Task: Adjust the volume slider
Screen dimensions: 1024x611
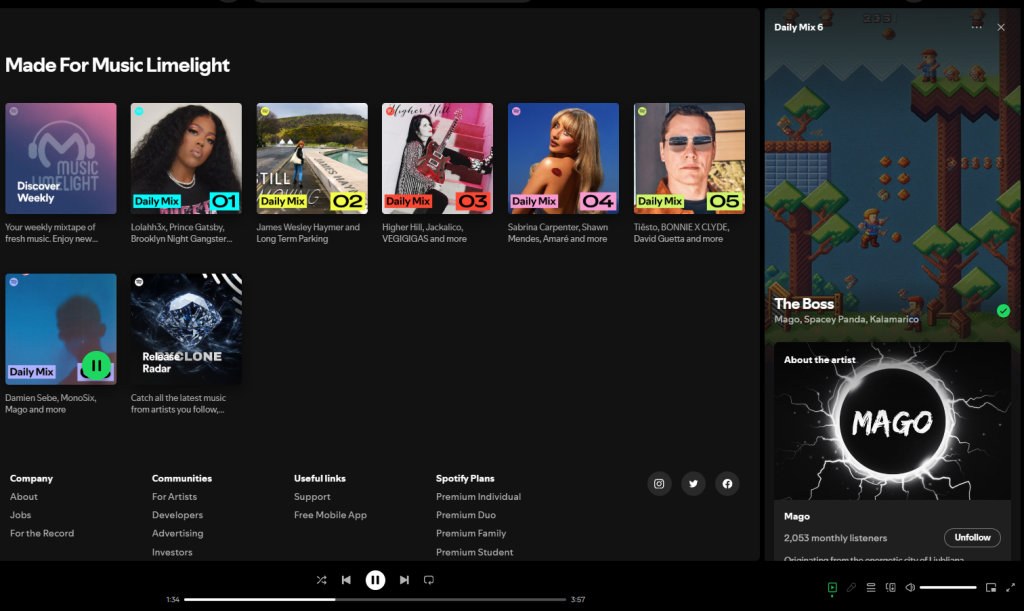Action: coord(948,588)
